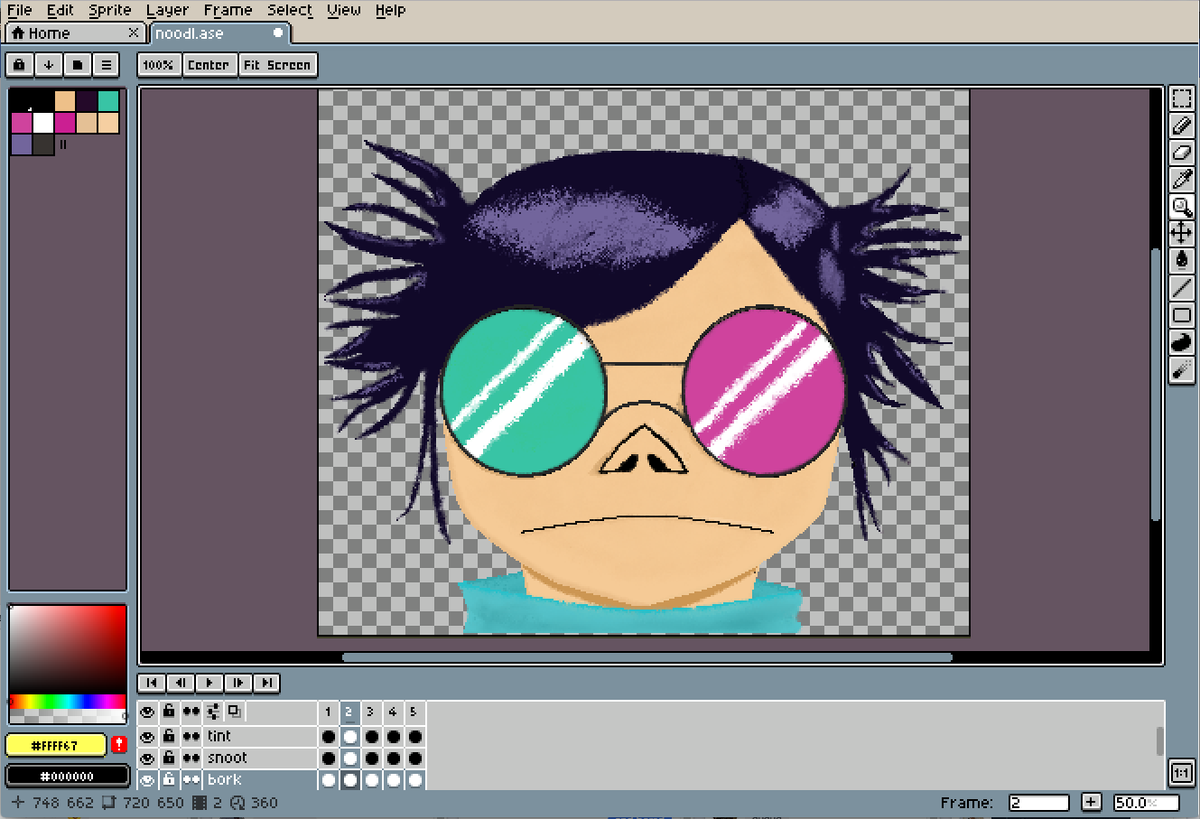Click the Frame number input field

(1039, 802)
